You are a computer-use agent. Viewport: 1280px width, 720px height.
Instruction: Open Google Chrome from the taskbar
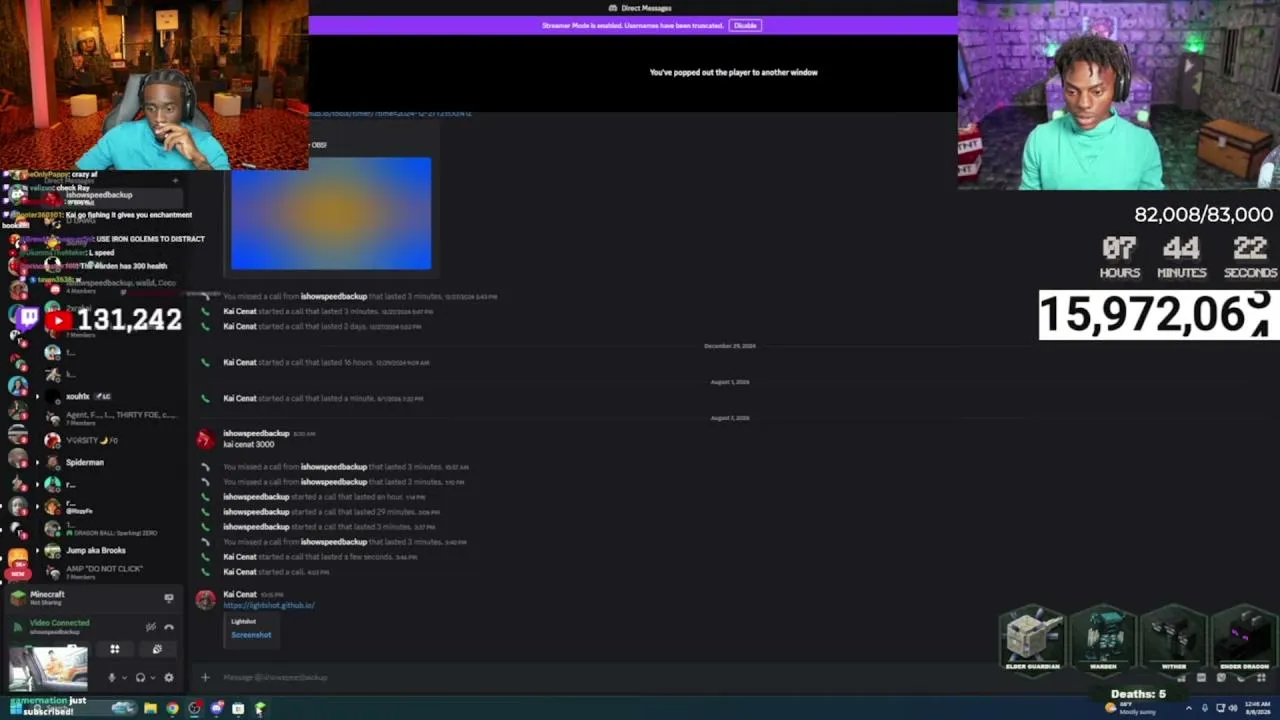(x=172, y=709)
